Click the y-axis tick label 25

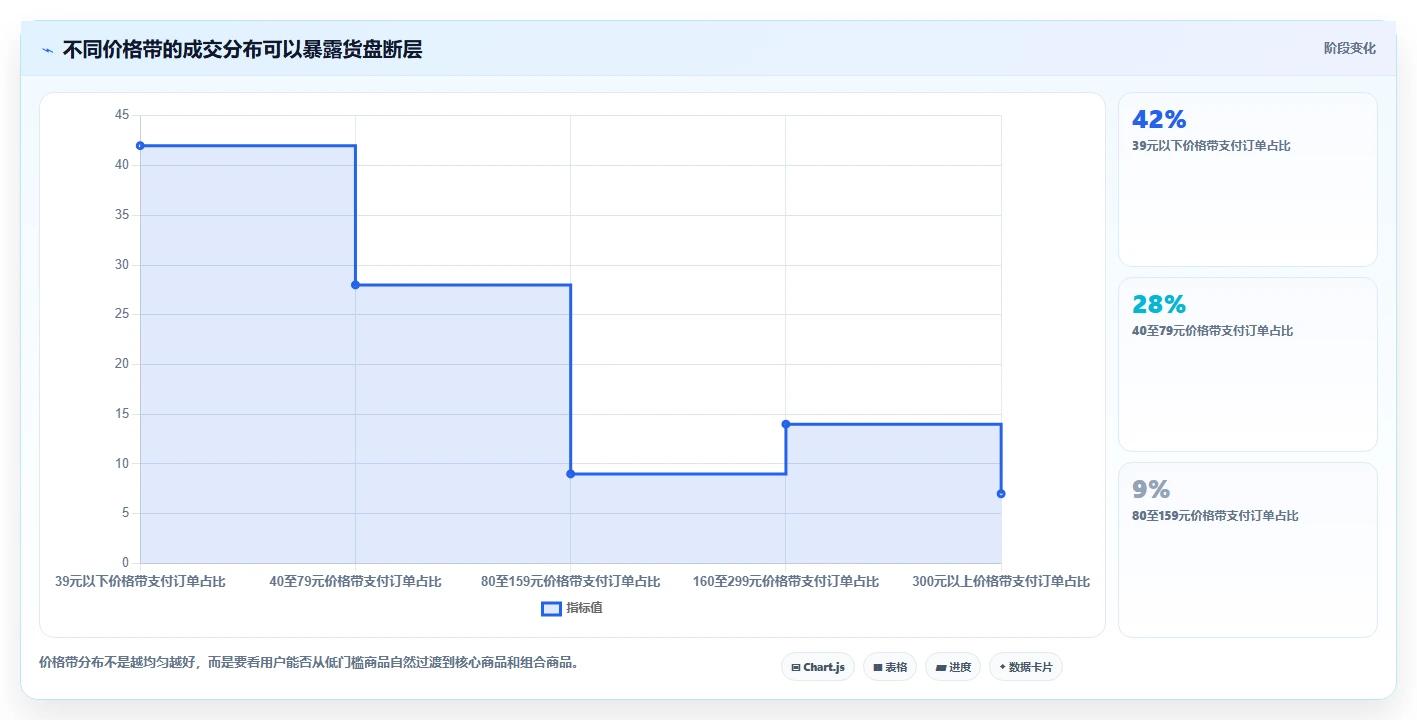[122, 315]
